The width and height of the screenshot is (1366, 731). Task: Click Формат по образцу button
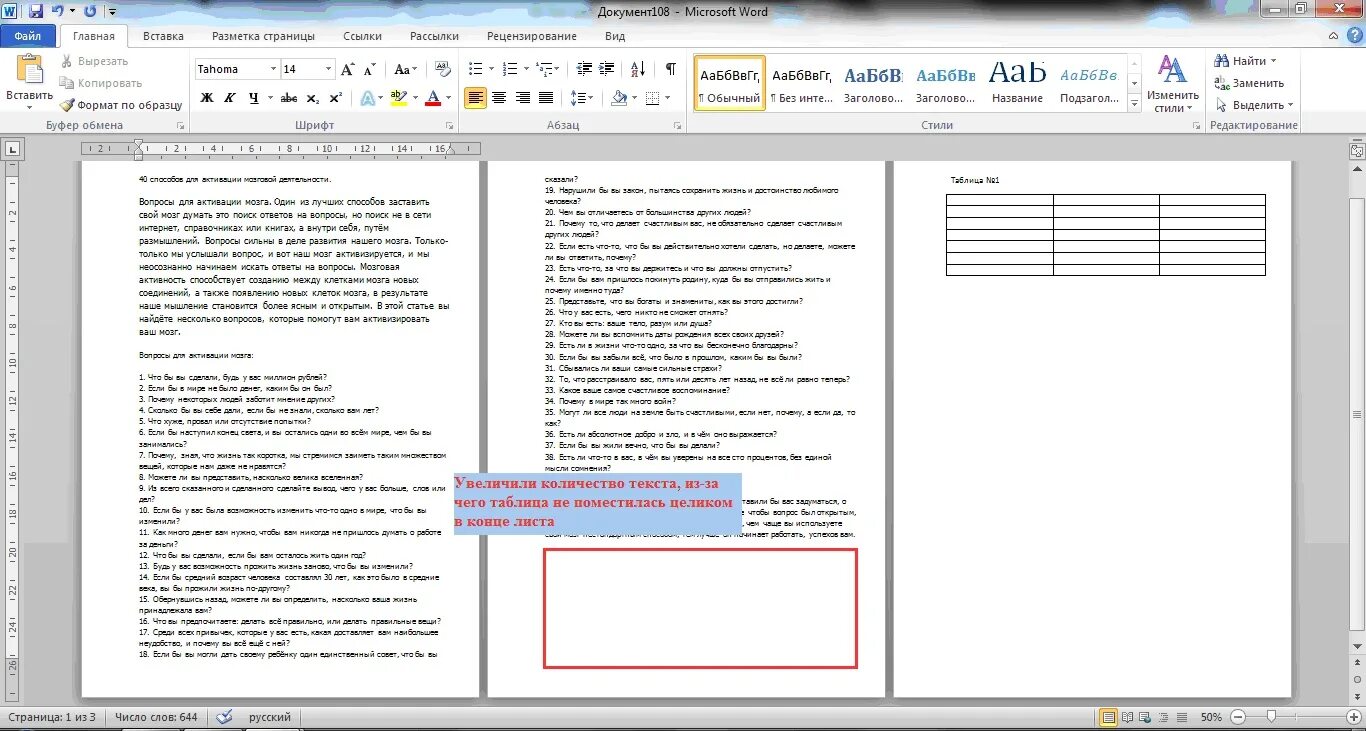pyautogui.click(x=121, y=105)
